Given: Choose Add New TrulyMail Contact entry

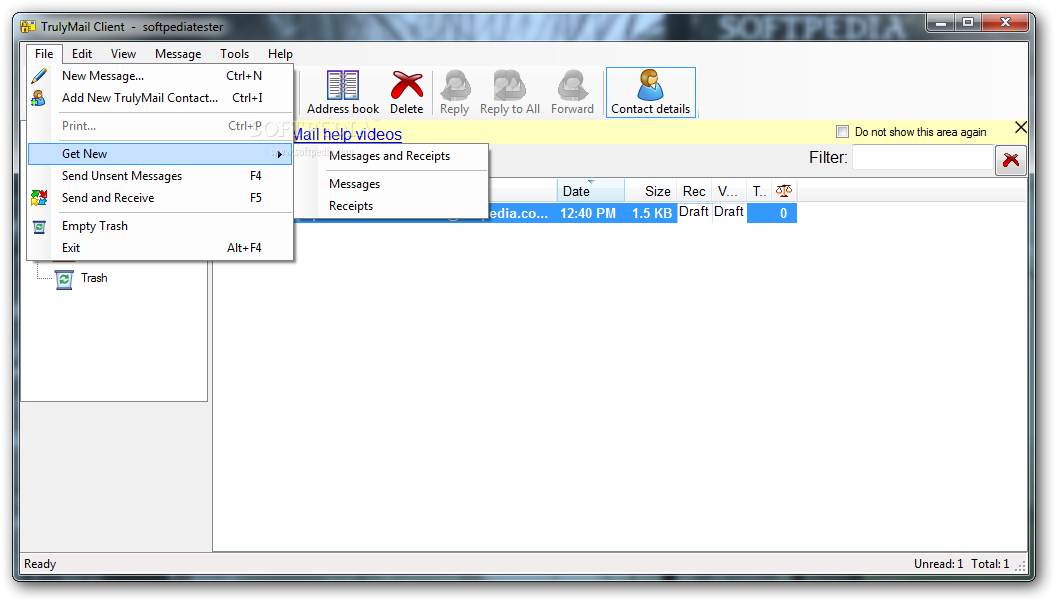Looking at the screenshot, I should [x=161, y=98].
